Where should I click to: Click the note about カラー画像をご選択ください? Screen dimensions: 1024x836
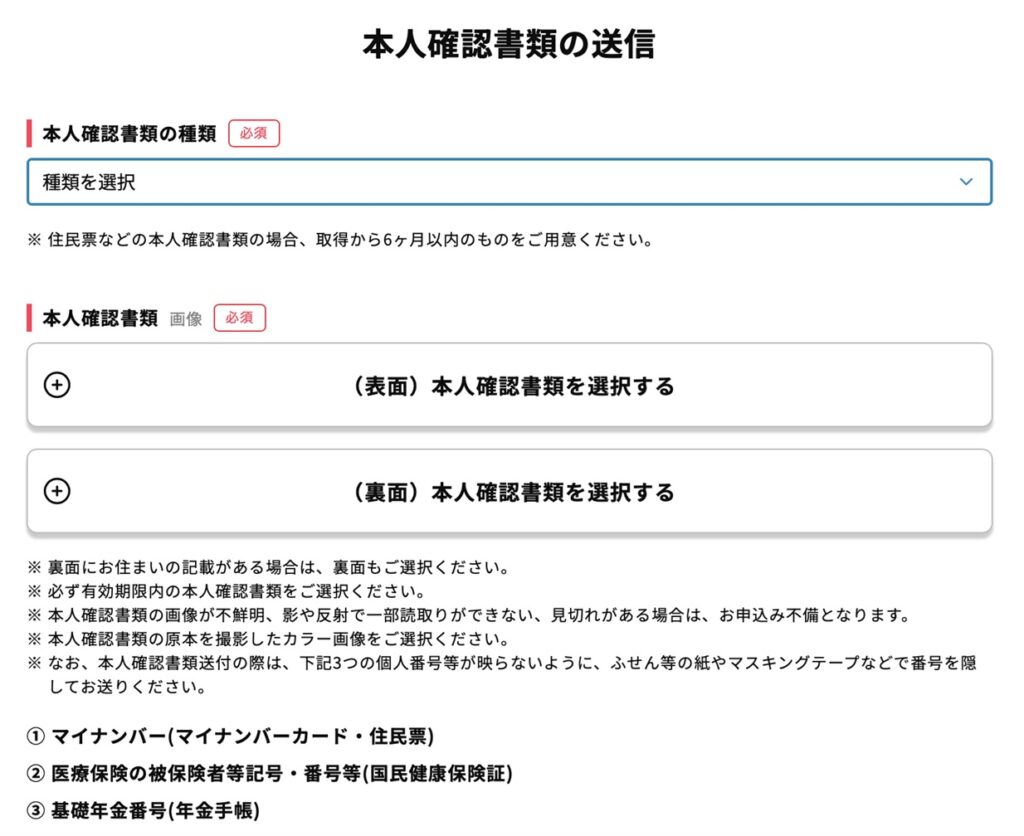point(268,639)
